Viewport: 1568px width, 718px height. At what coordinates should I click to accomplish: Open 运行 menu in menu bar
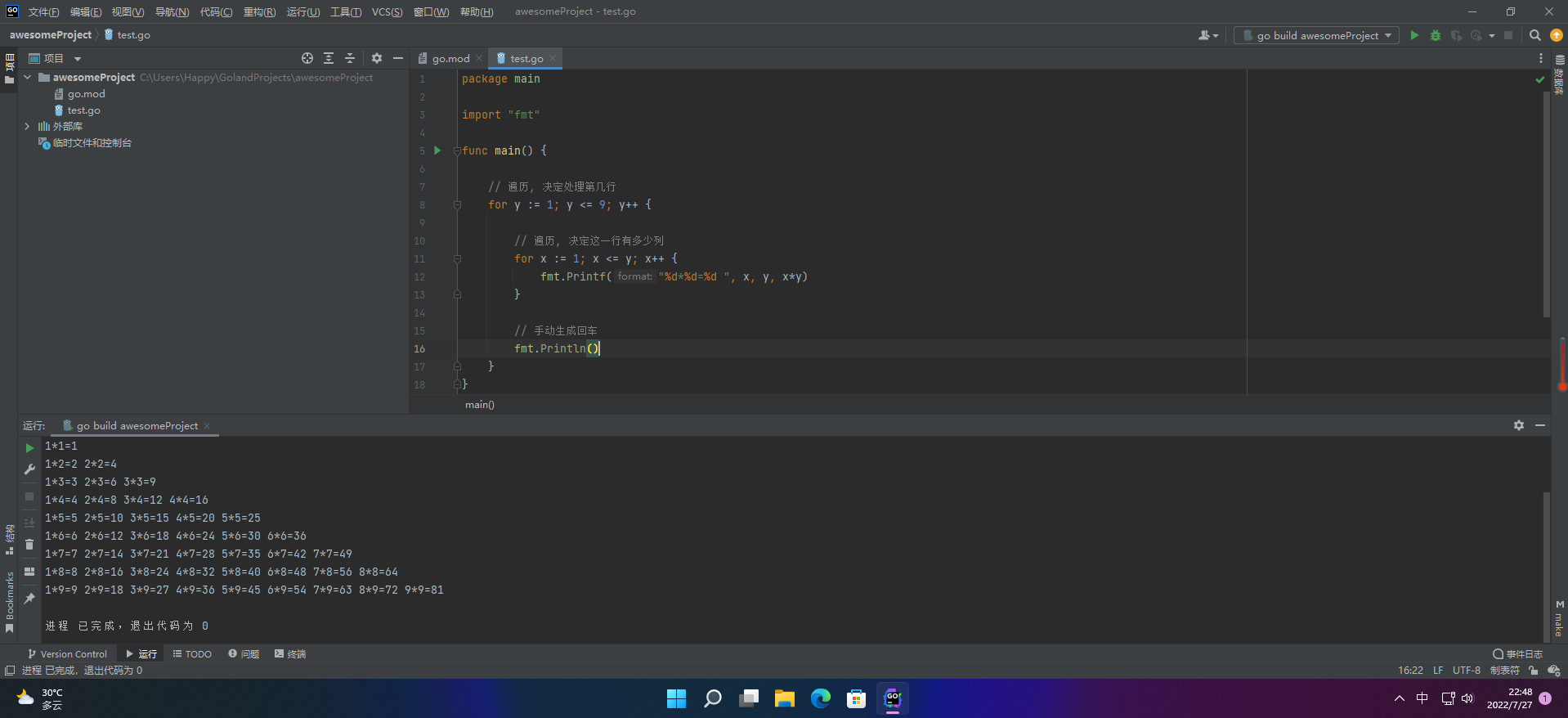tap(302, 11)
